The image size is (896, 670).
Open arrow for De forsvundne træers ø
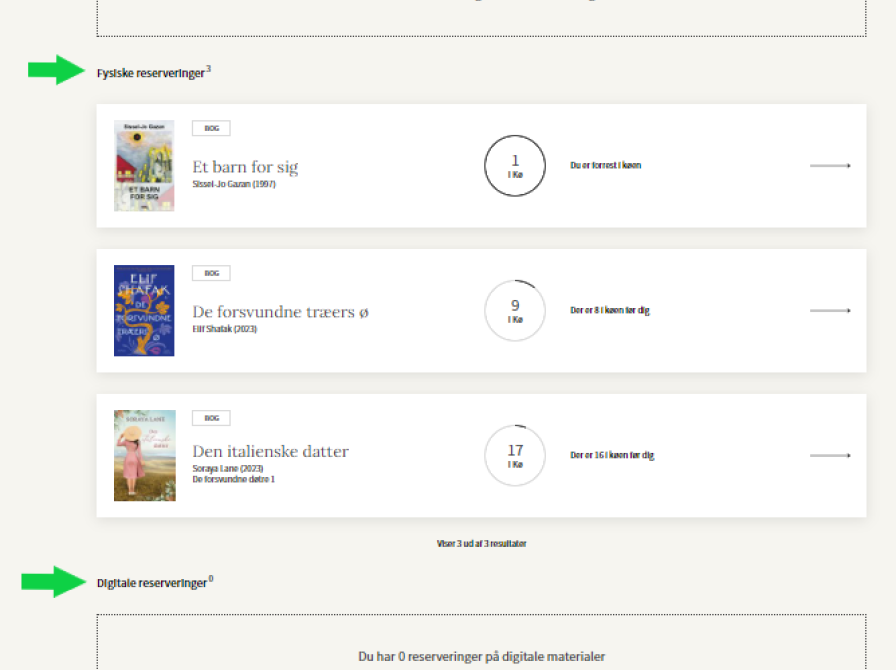[x=830, y=311]
